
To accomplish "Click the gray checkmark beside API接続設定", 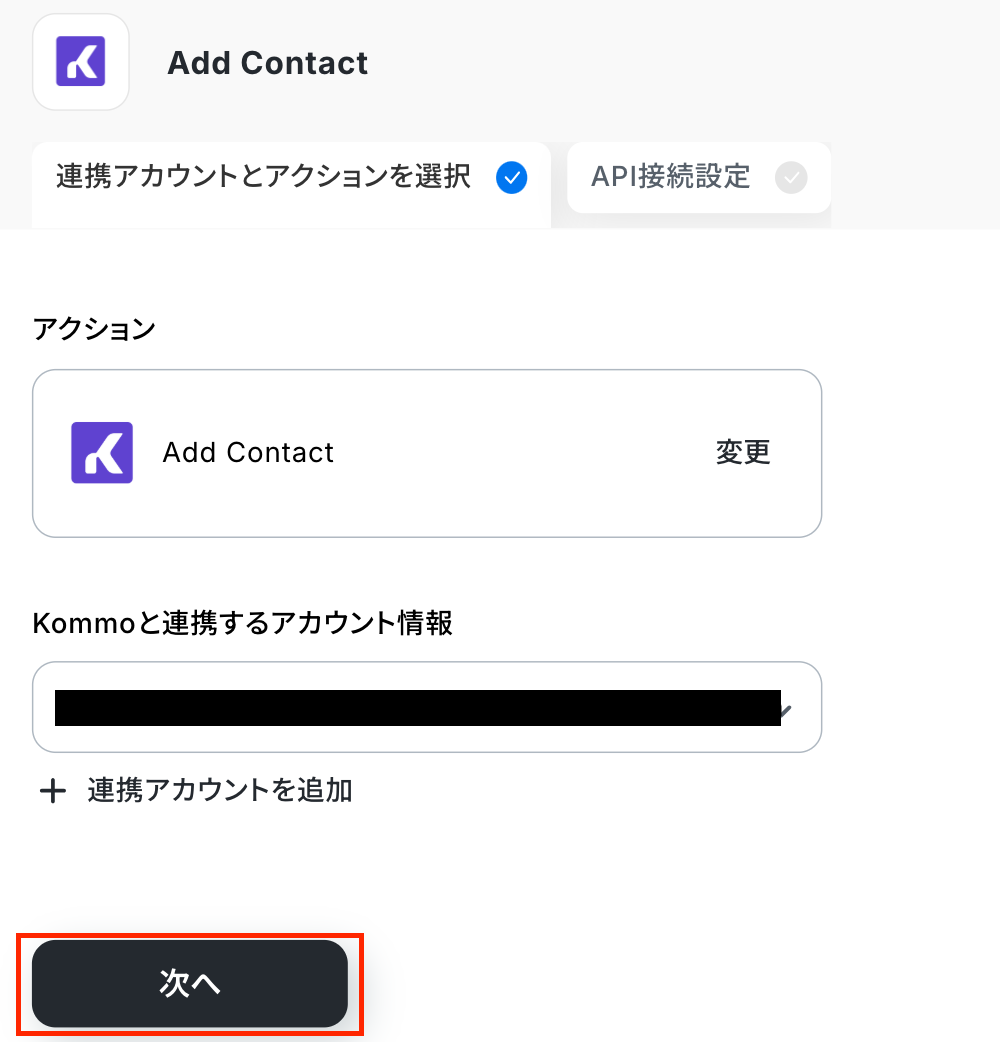I will click(x=791, y=178).
